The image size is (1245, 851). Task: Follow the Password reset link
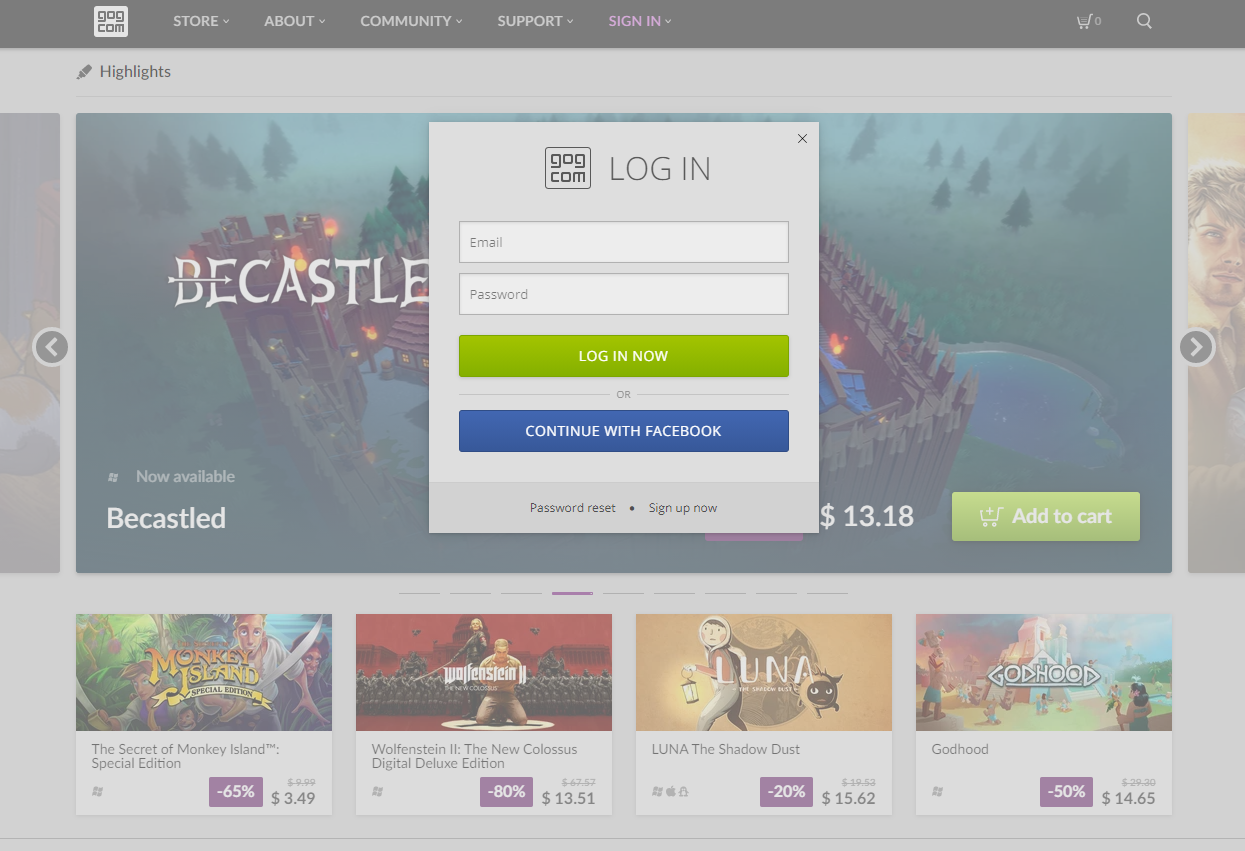(x=573, y=508)
